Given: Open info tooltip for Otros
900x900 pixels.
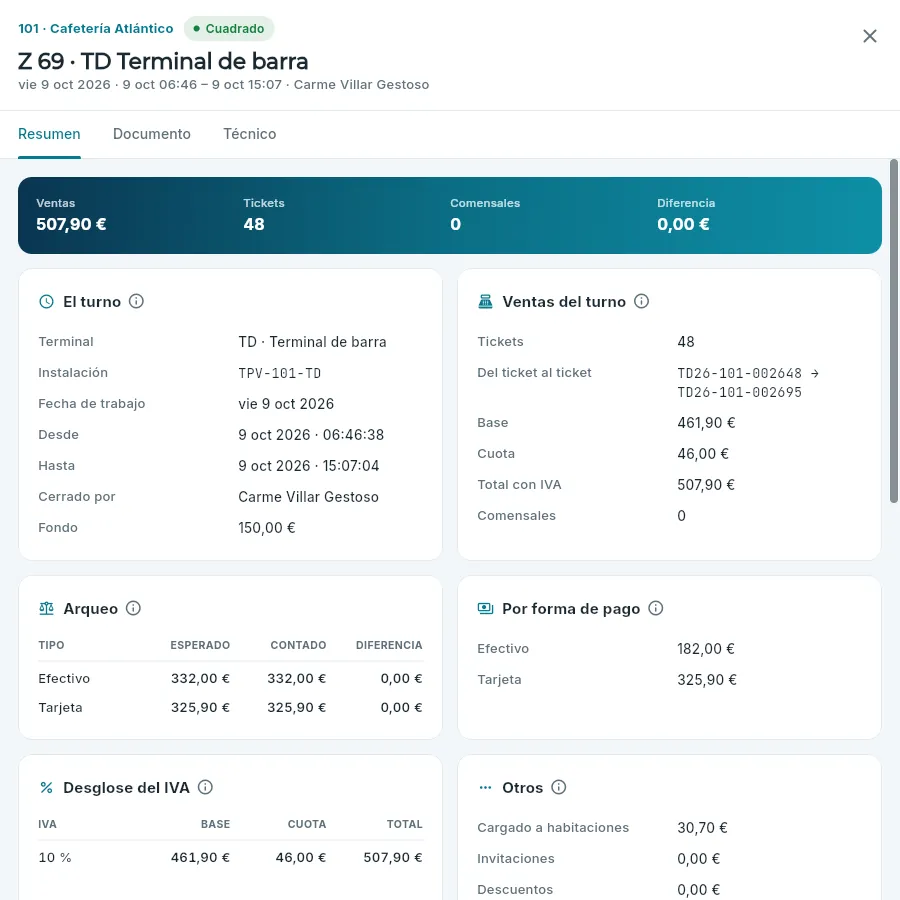Looking at the screenshot, I should (558, 788).
